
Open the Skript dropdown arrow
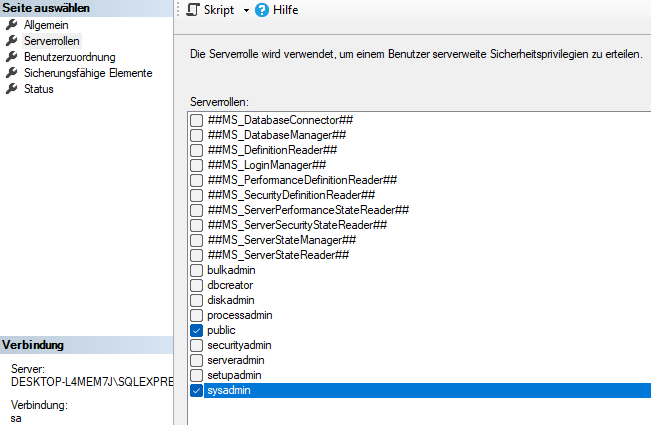[x=246, y=10]
